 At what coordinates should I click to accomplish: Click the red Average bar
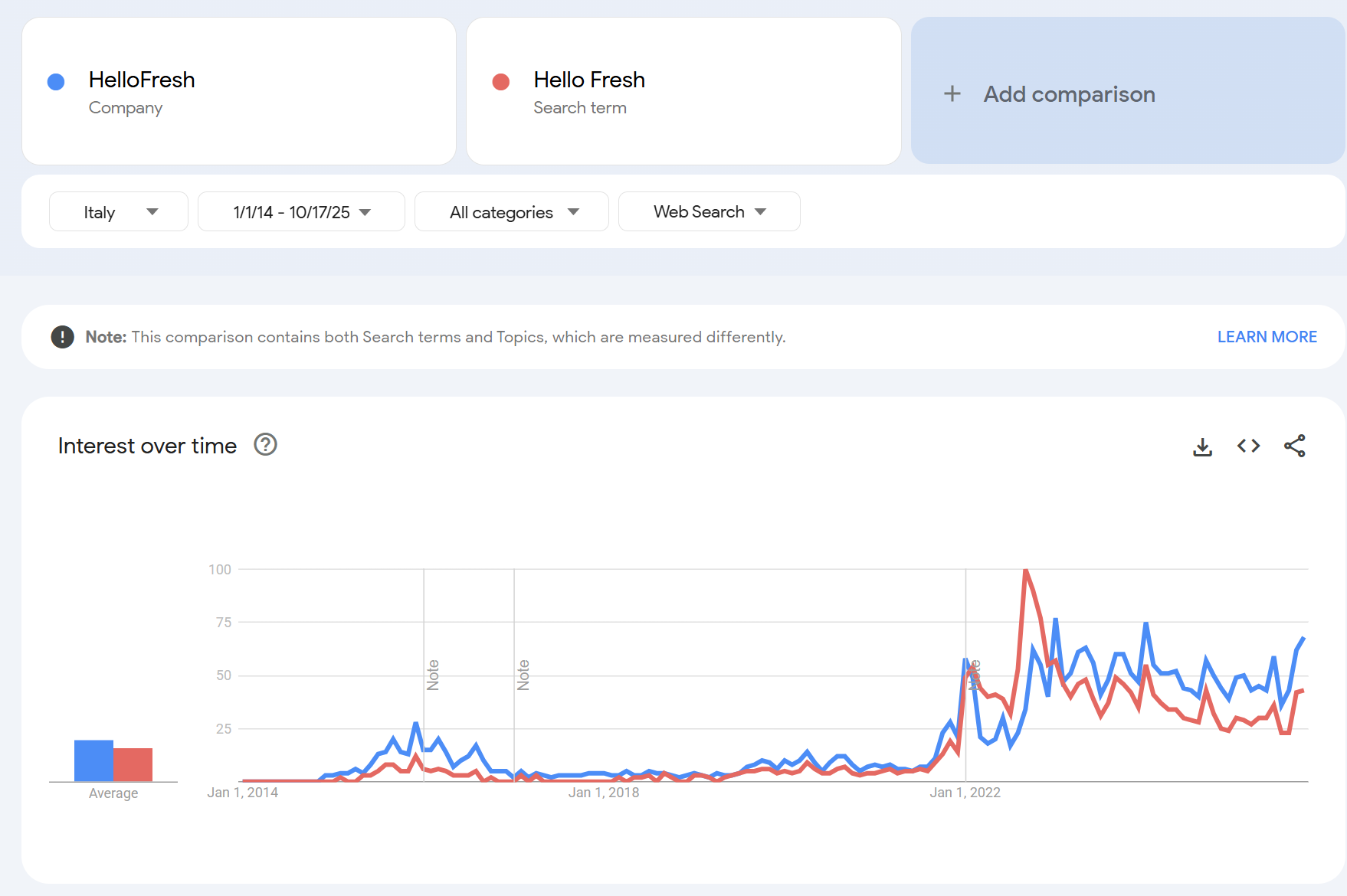pos(133,764)
